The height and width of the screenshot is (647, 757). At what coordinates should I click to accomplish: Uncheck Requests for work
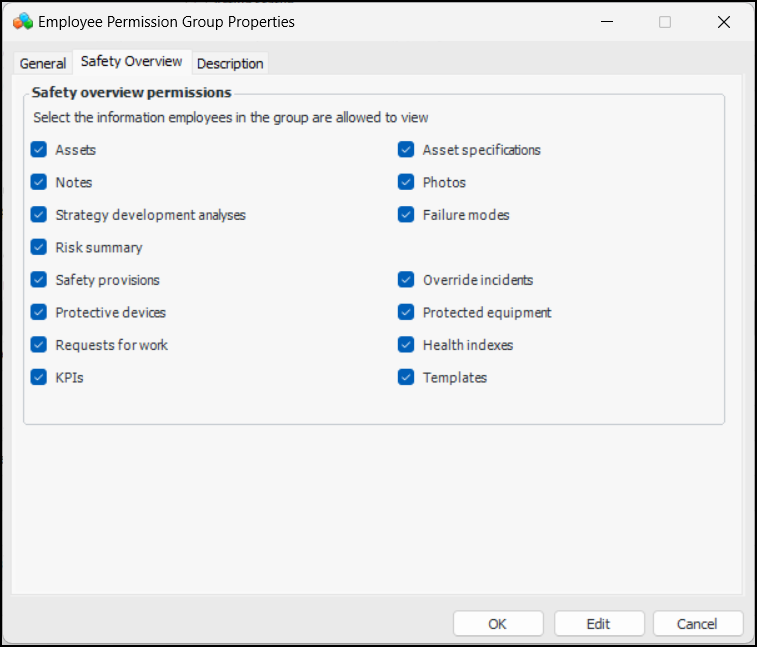[39, 345]
